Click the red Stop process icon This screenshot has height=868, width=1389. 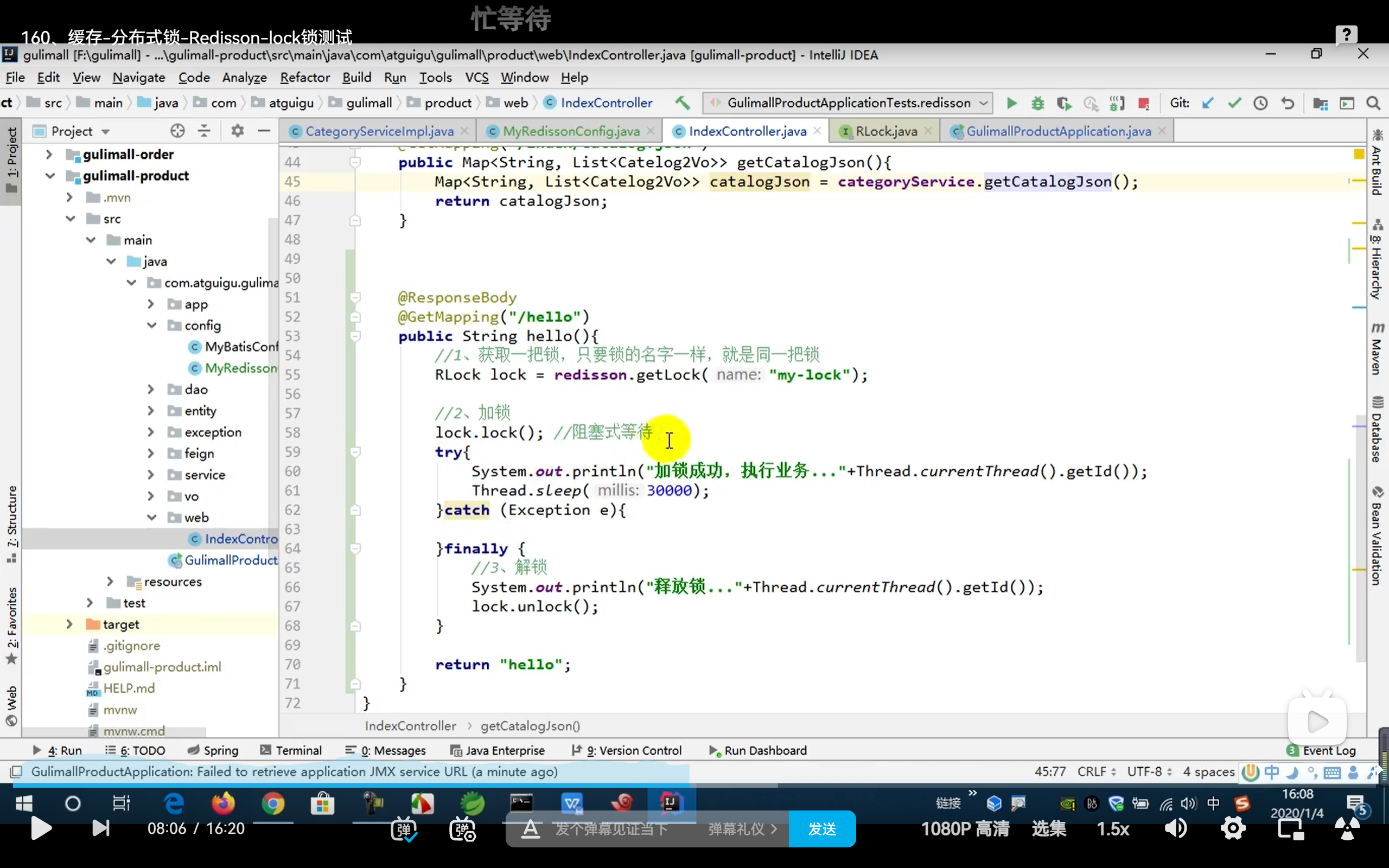[1143, 103]
